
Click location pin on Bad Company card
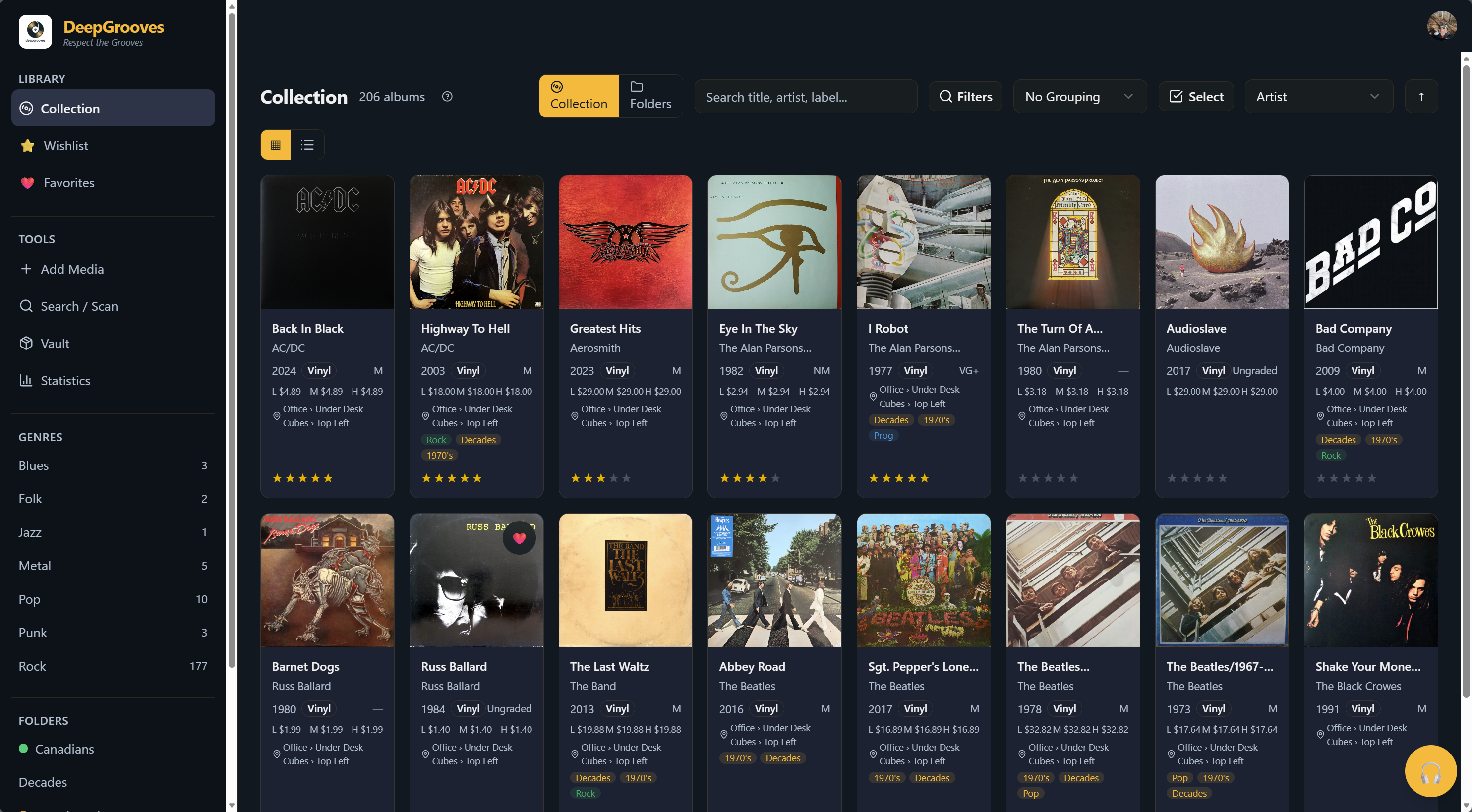click(x=1320, y=416)
